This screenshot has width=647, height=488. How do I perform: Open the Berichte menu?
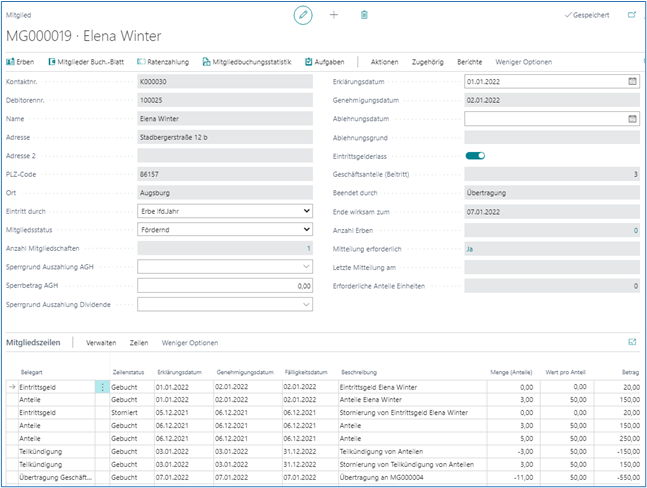(469, 62)
